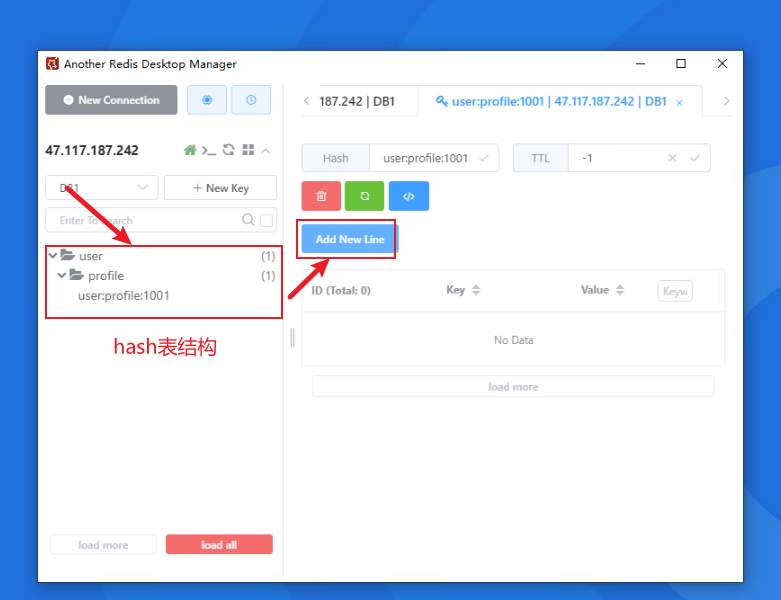Image resolution: width=781 pixels, height=600 pixels.
Task: Click the profile folder icon
Action: pyautogui.click(x=76, y=275)
